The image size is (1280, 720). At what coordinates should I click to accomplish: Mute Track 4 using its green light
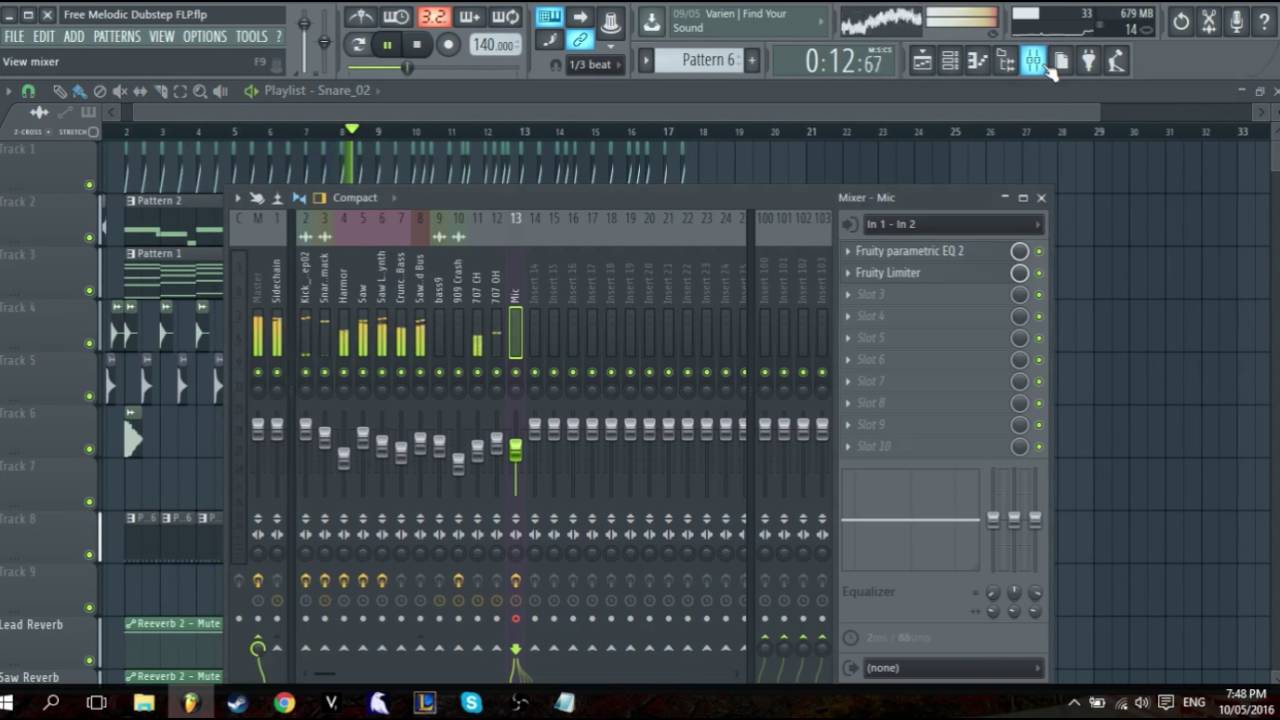coord(89,344)
